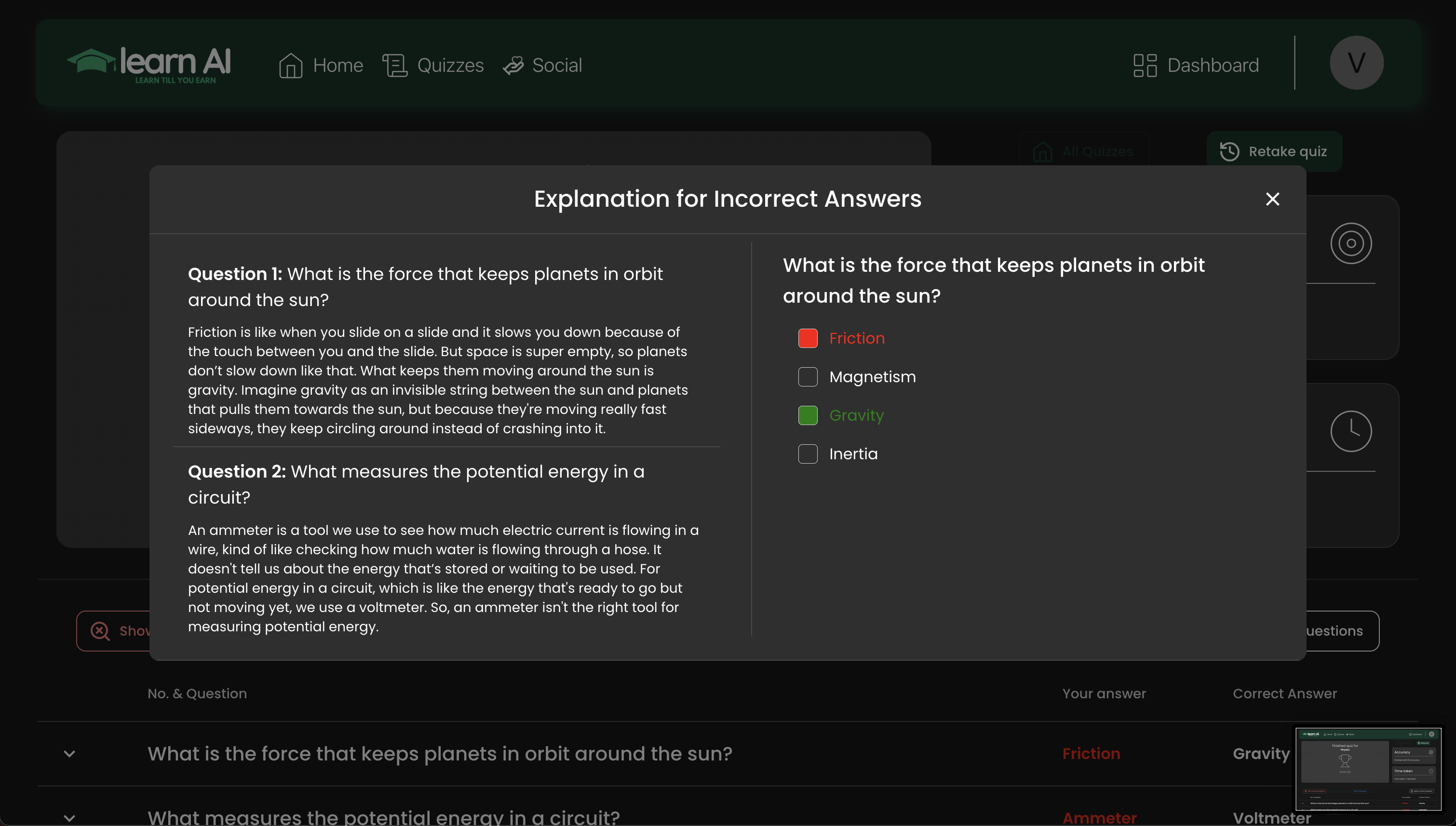
Task: Check the Magnetism answer box
Action: tap(808, 377)
